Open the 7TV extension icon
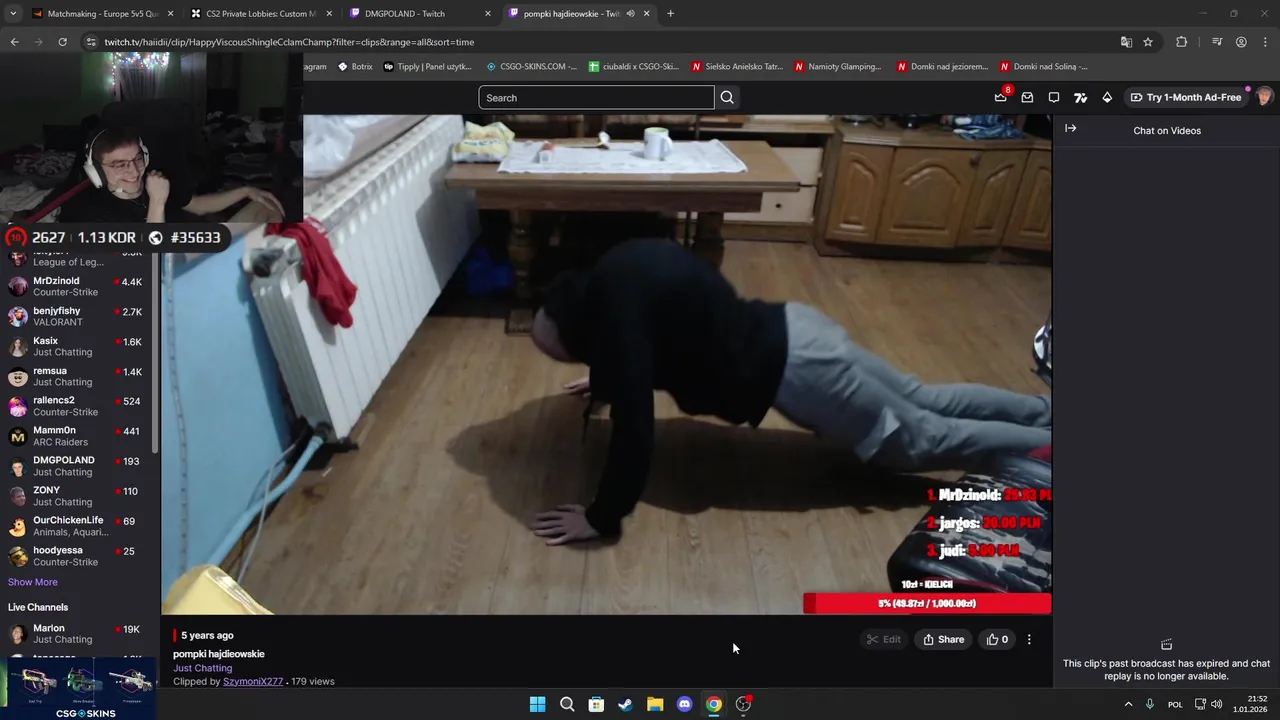This screenshot has width=1280, height=720. 1080,97
